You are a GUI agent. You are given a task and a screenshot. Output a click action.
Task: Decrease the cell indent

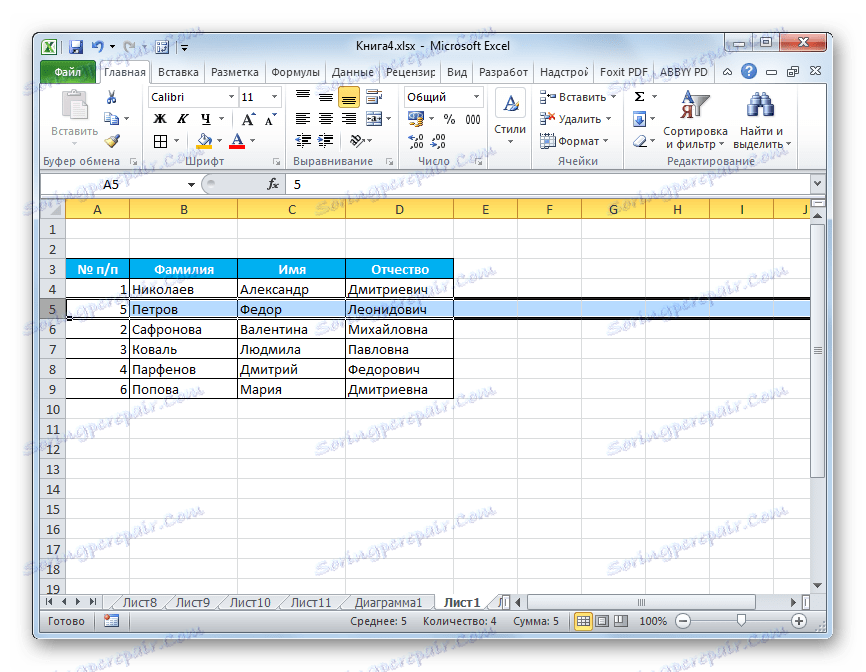[x=302, y=141]
